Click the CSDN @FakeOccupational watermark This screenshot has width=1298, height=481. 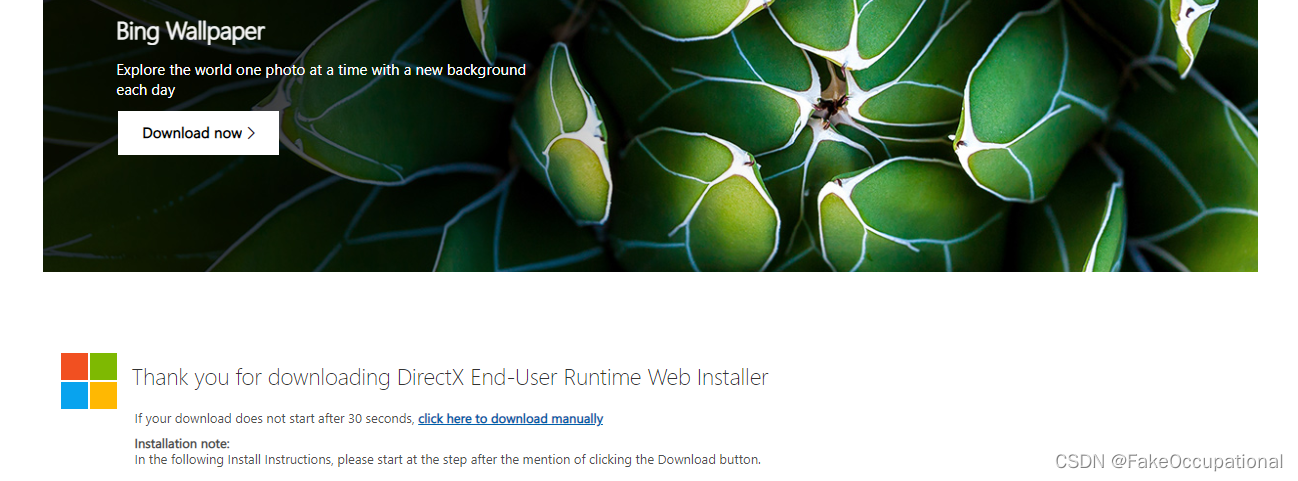[1169, 461]
